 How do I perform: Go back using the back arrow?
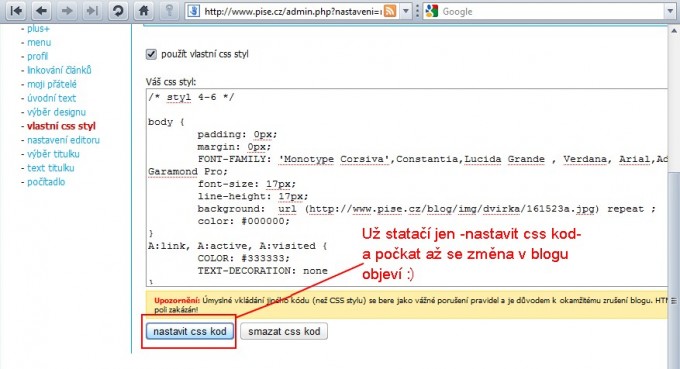click(41, 11)
